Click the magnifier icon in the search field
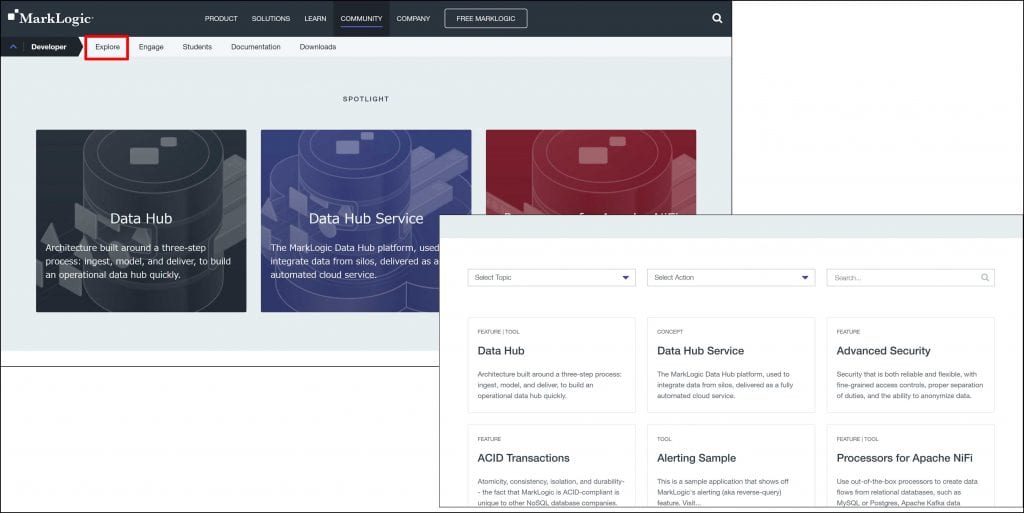Viewport: 1024px width, 513px height. 985,278
